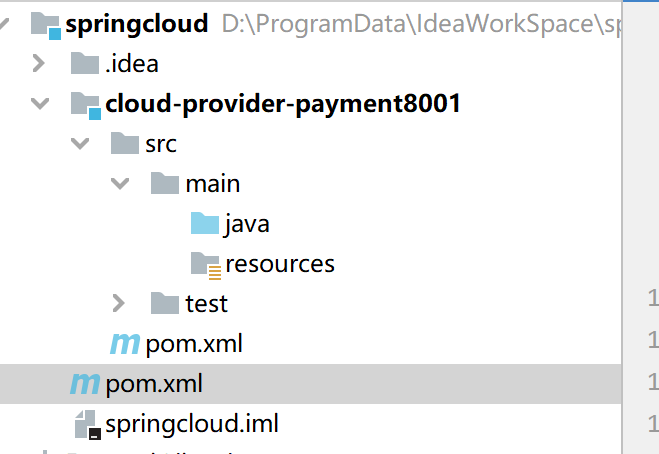
Task: Click the src folder icon
Action: point(125,143)
